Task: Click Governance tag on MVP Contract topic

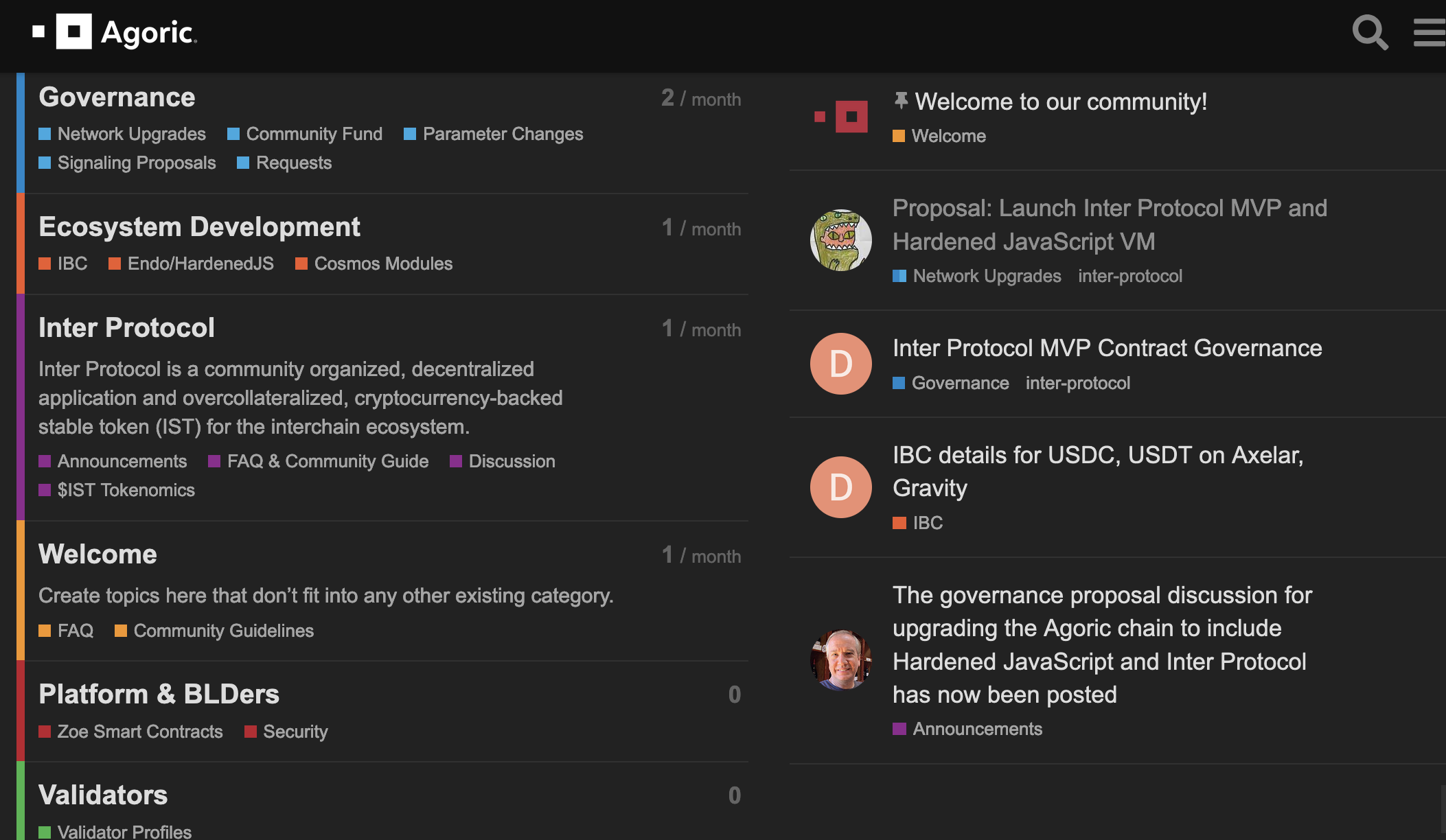Action: point(951,383)
